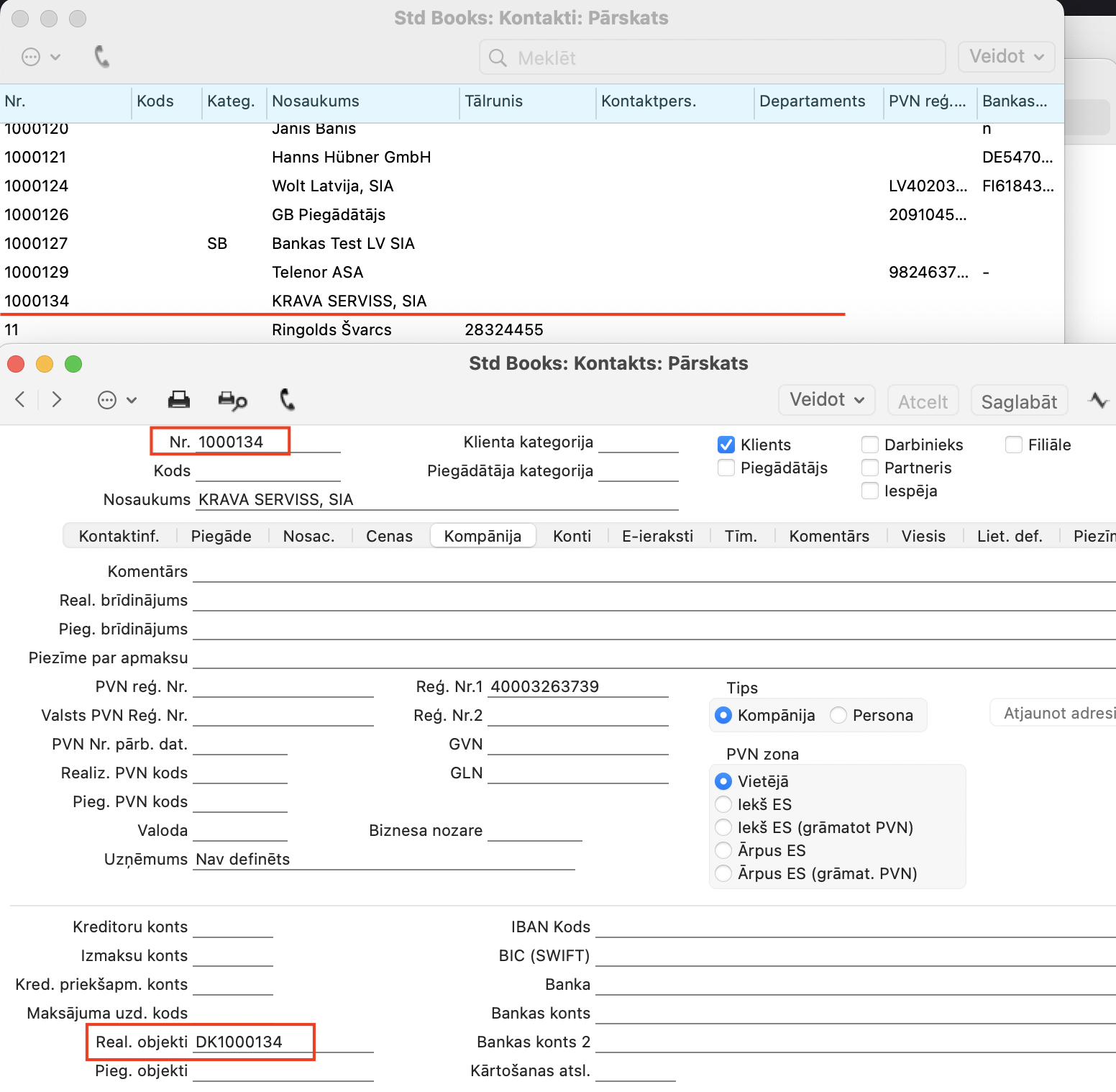Open the Kontaktinf. tab

pos(119,536)
